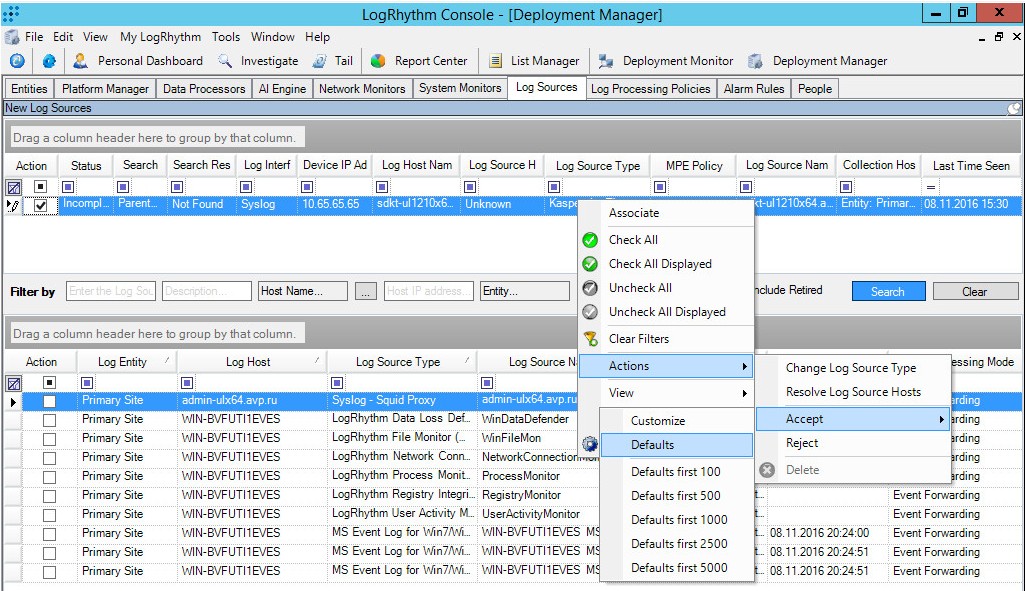The image size is (1025, 591).
Task: Click the Host Name filter field
Action: coord(302,291)
